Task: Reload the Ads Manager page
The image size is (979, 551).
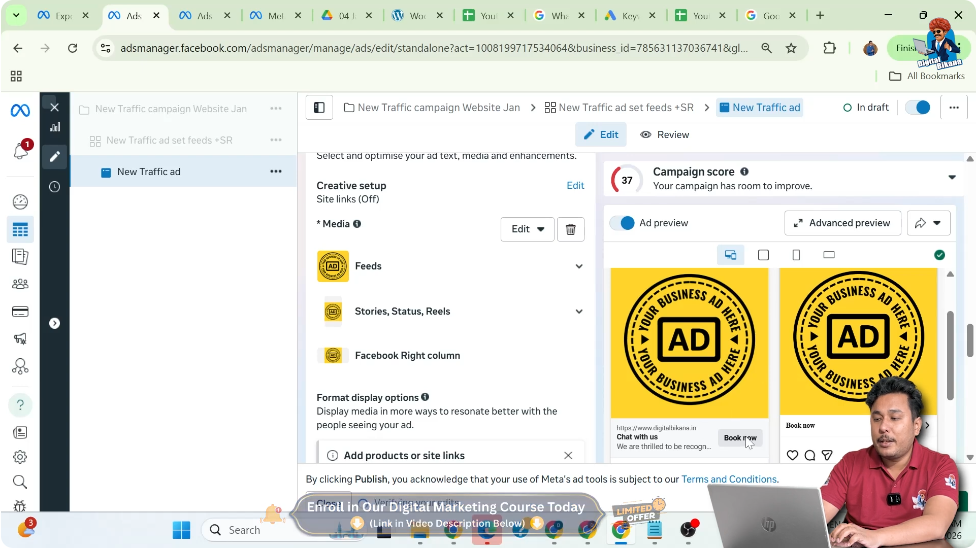Action: (x=72, y=48)
